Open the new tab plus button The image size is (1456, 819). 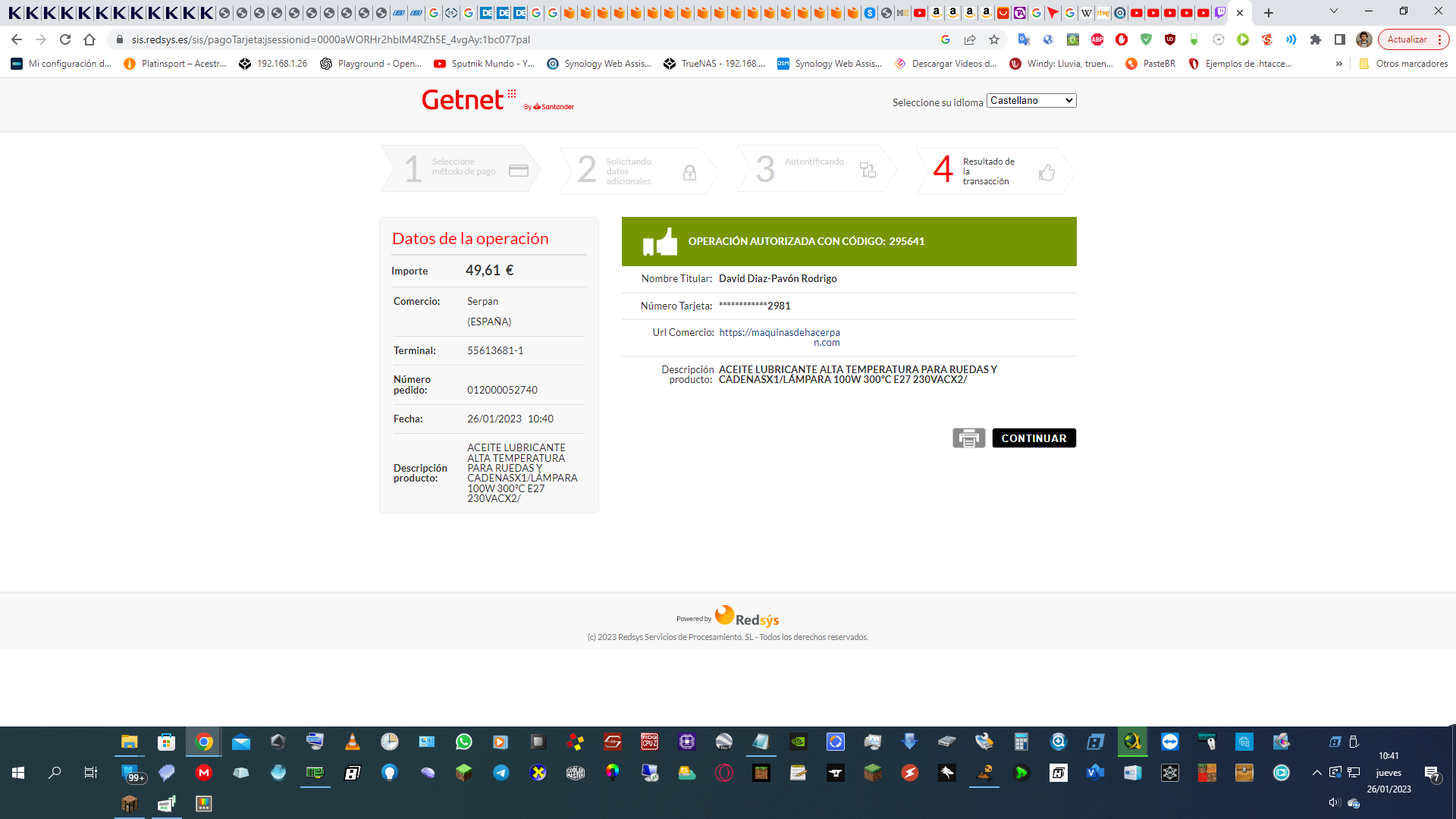click(1269, 13)
